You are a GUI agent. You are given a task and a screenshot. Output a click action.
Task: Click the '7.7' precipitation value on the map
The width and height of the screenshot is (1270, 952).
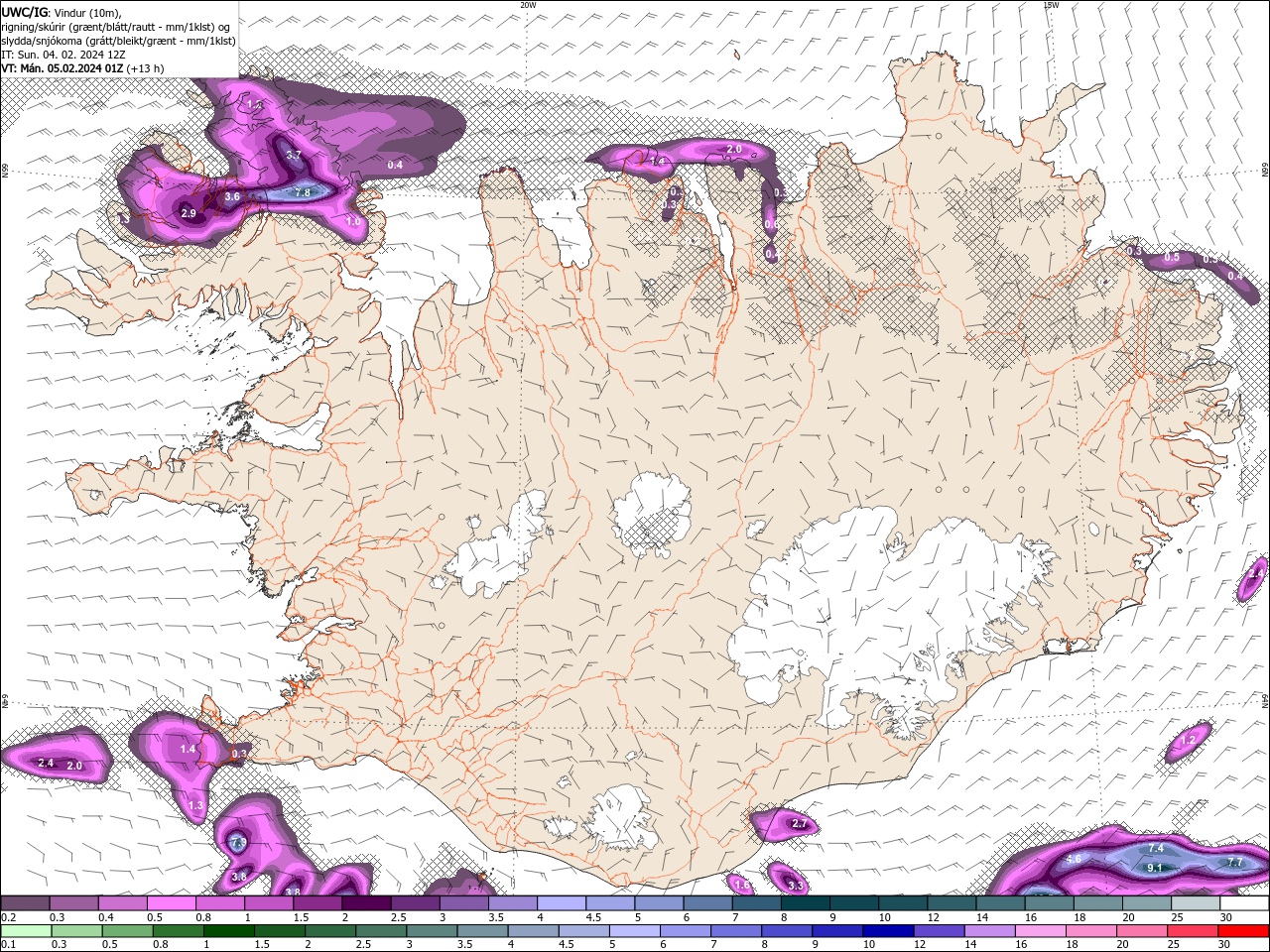click(x=1235, y=863)
